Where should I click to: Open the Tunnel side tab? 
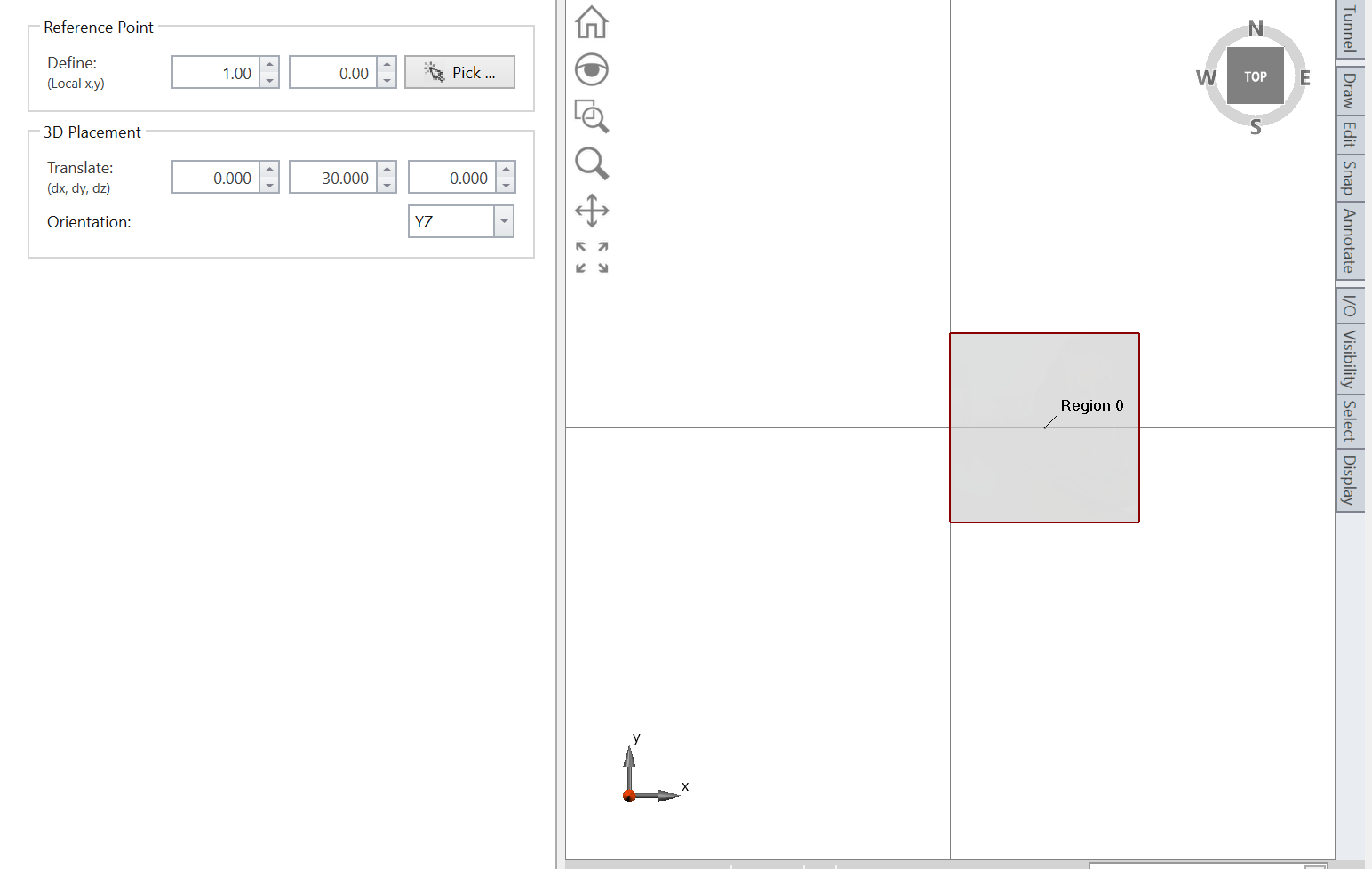(1350, 28)
